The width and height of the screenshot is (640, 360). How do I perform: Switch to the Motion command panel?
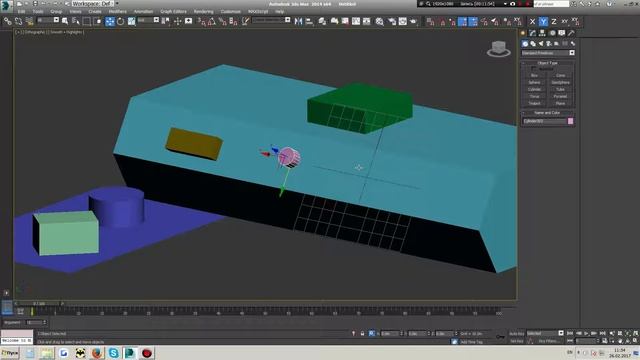click(x=552, y=33)
